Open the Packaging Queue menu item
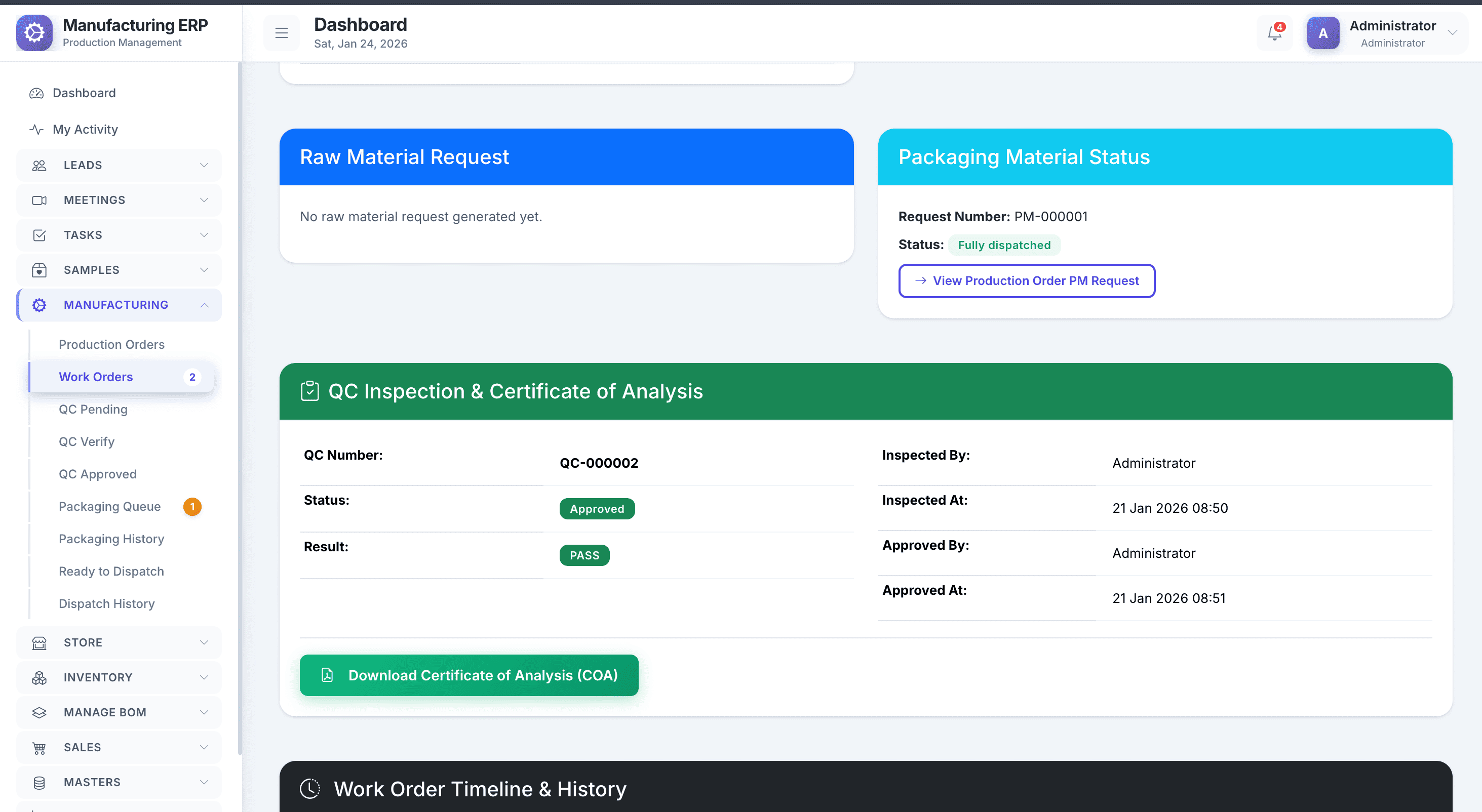The width and height of the screenshot is (1482, 812). point(110,507)
